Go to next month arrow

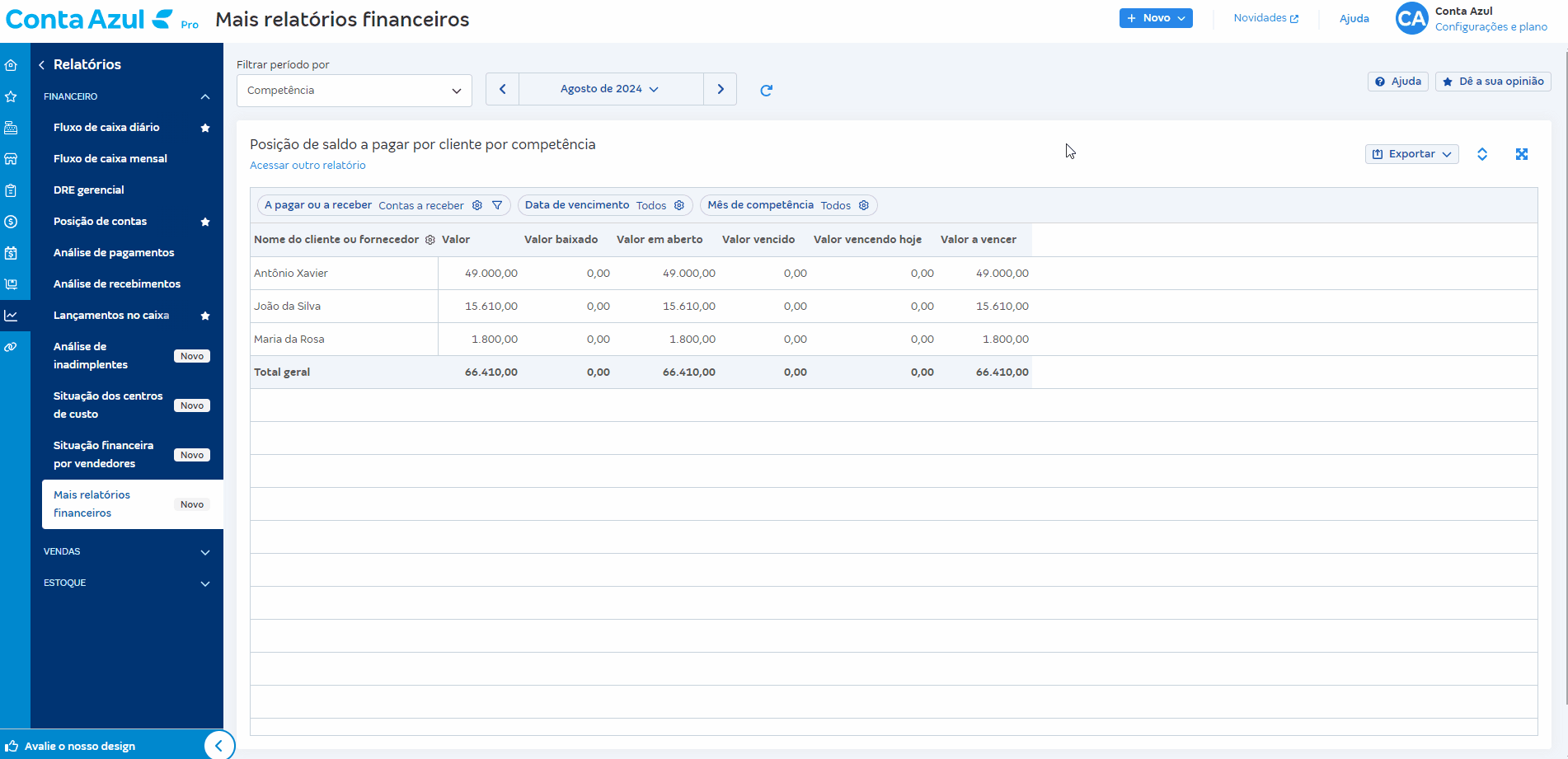click(x=720, y=89)
